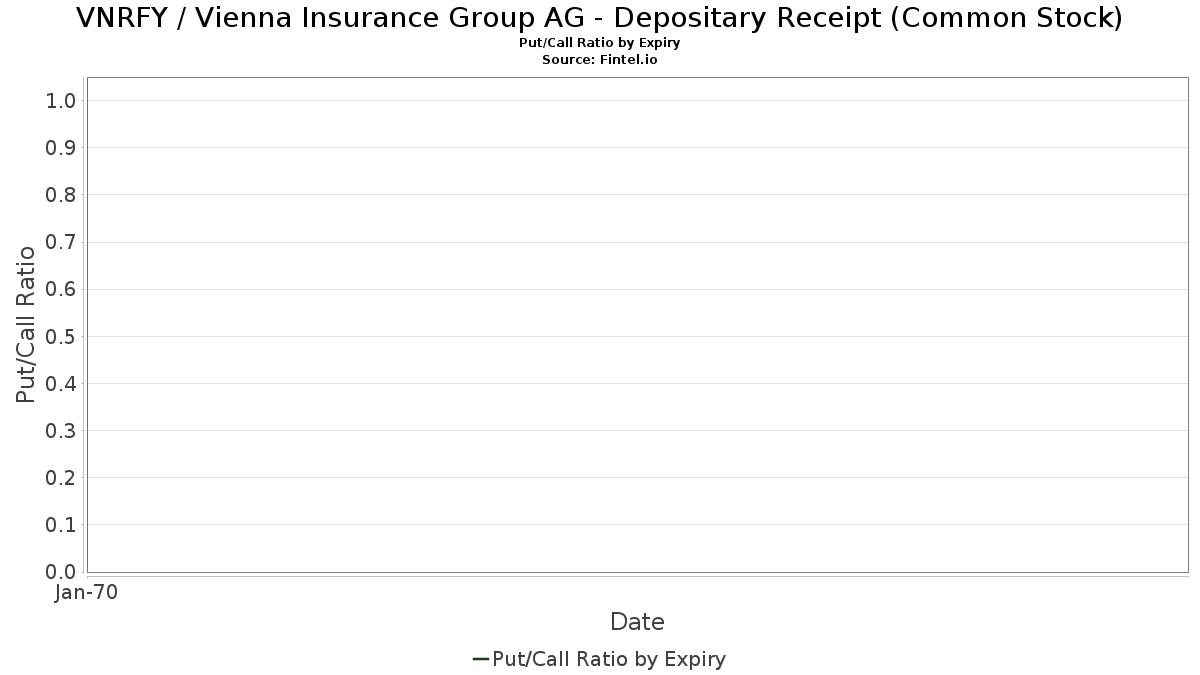Click the center of the empty plot area

tap(637, 324)
